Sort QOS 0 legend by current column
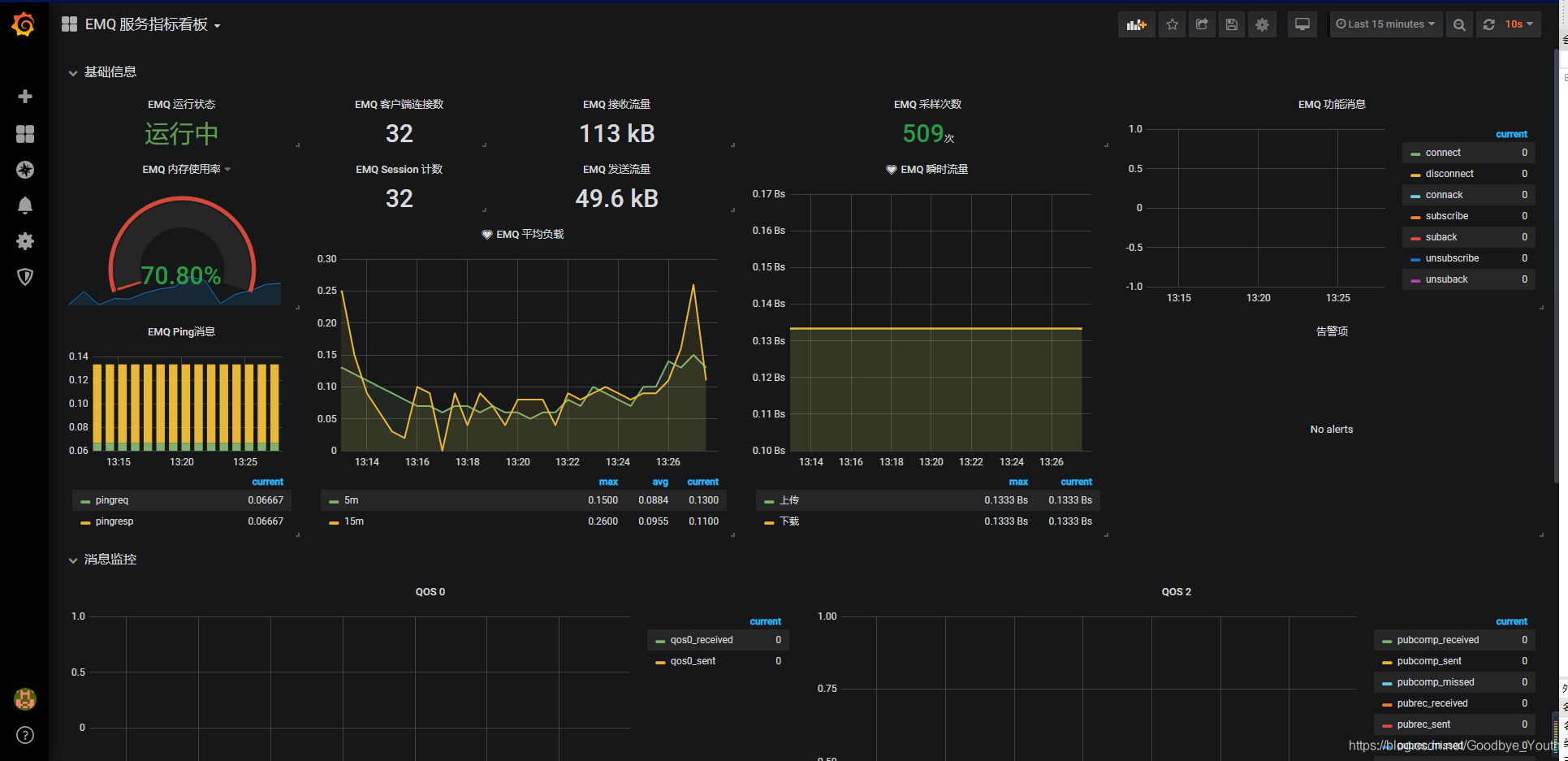This screenshot has height=761, width=1568. click(765, 621)
